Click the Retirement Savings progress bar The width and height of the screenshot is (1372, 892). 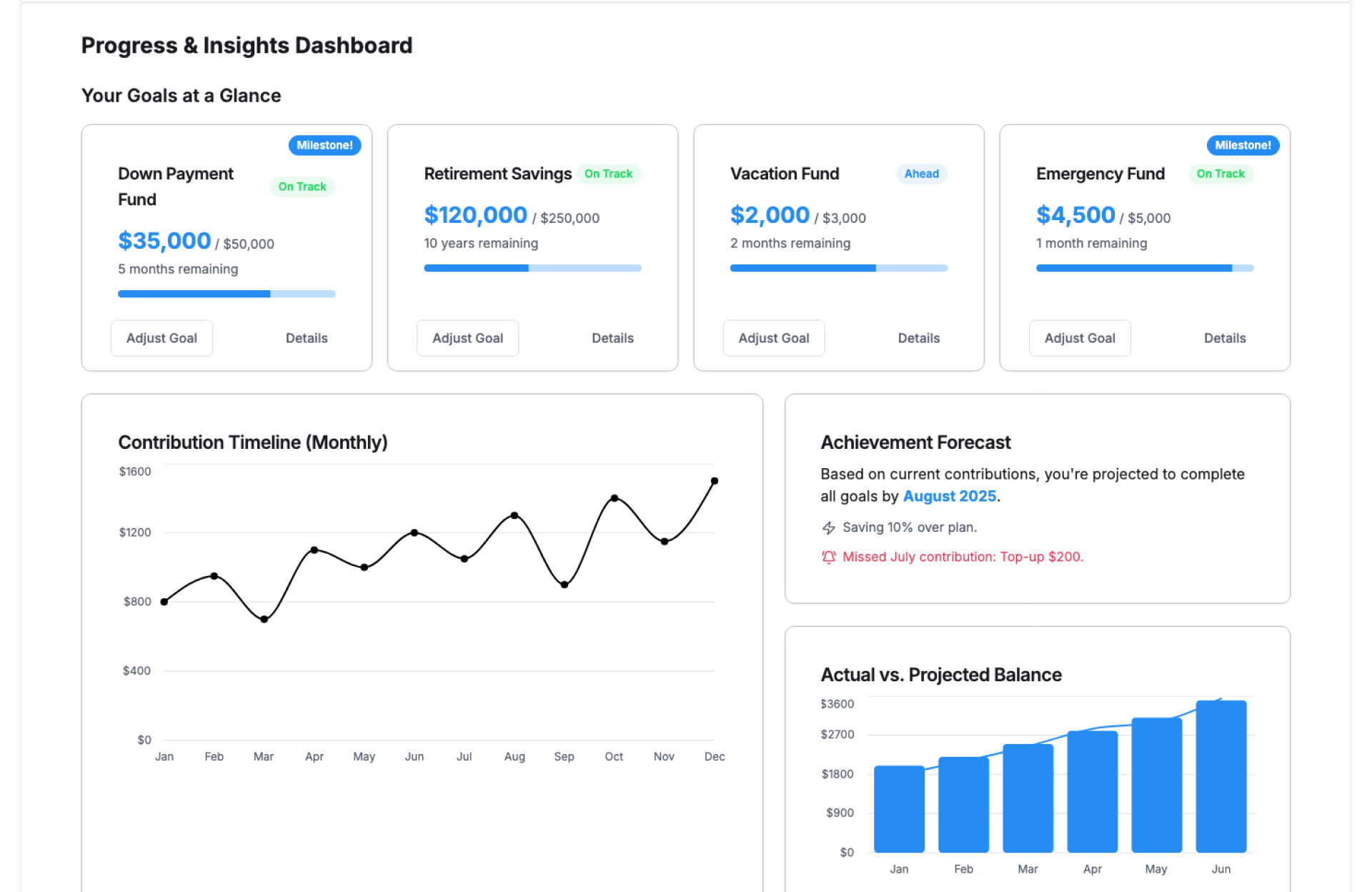pyautogui.click(x=532, y=268)
